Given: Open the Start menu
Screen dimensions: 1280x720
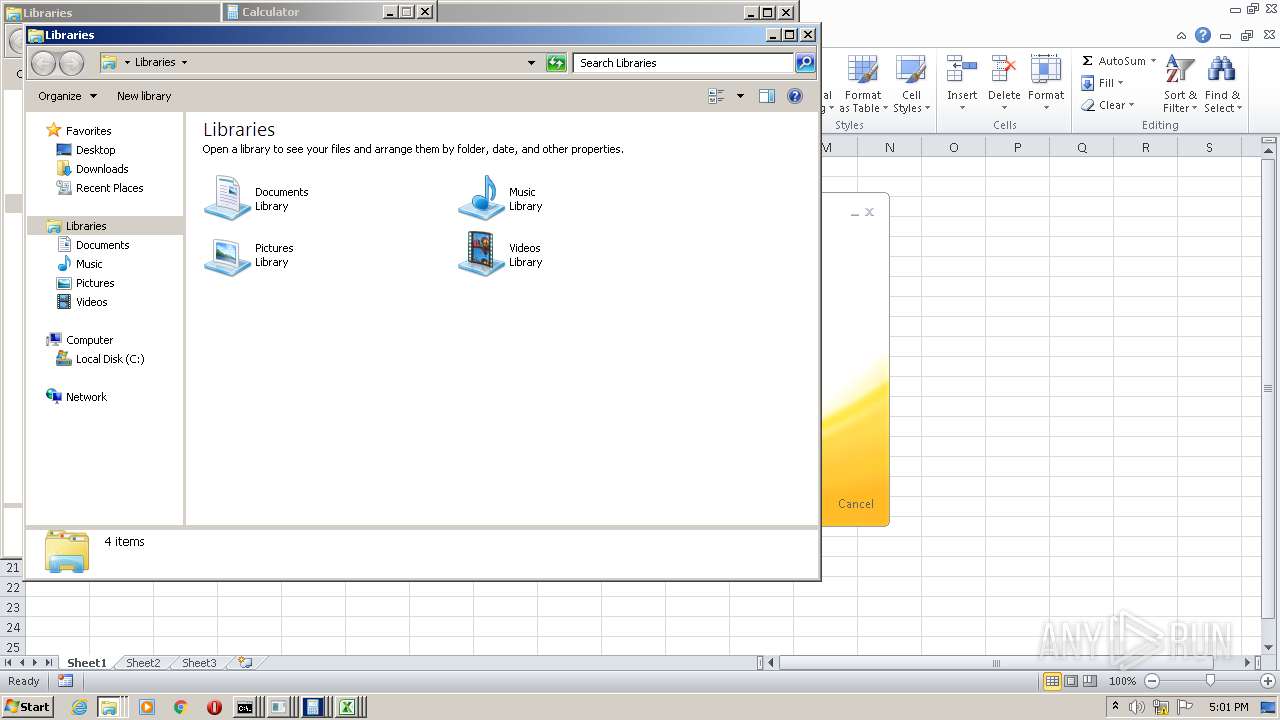Looking at the screenshot, I should pos(28,707).
